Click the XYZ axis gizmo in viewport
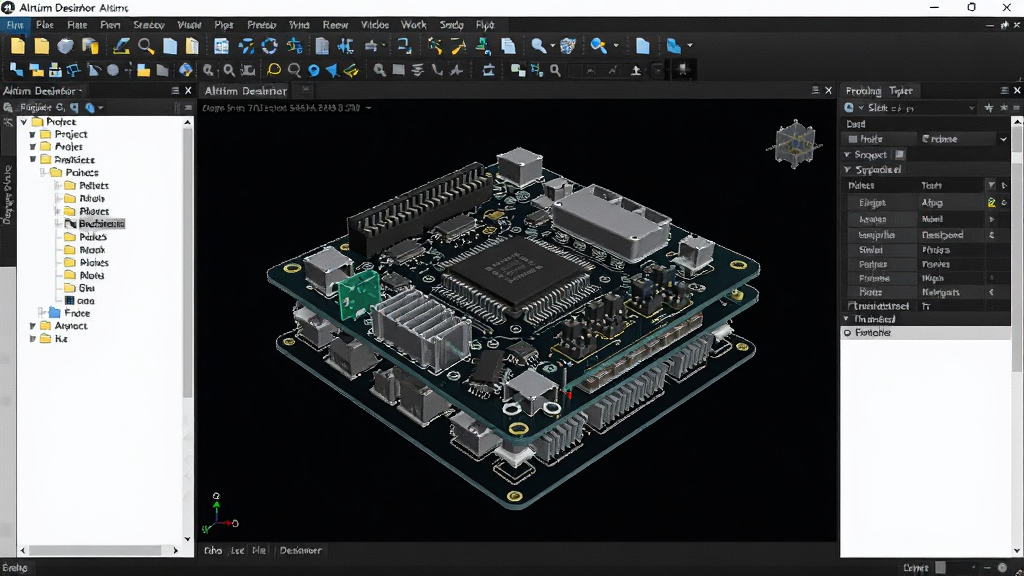 click(219, 514)
